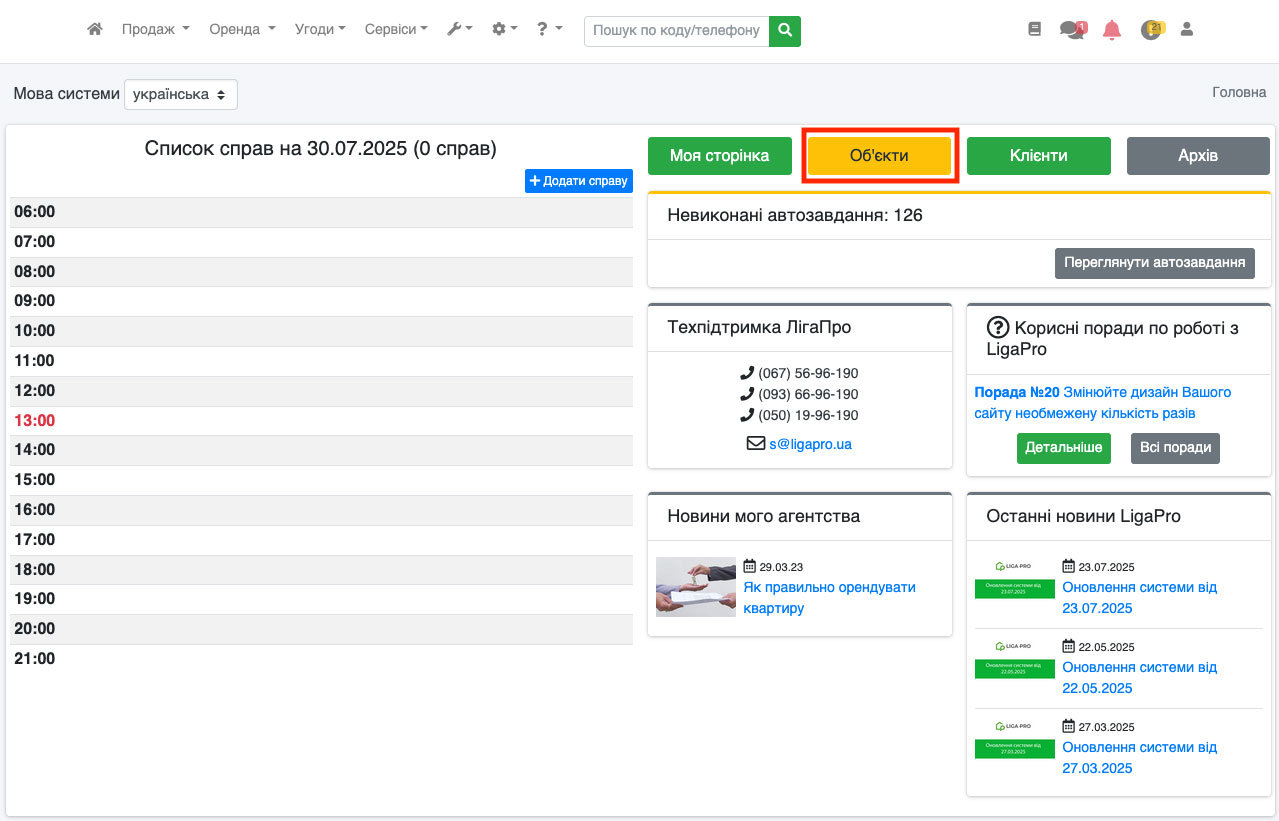
Task: Open the wrench tools menu
Action: (x=459, y=30)
